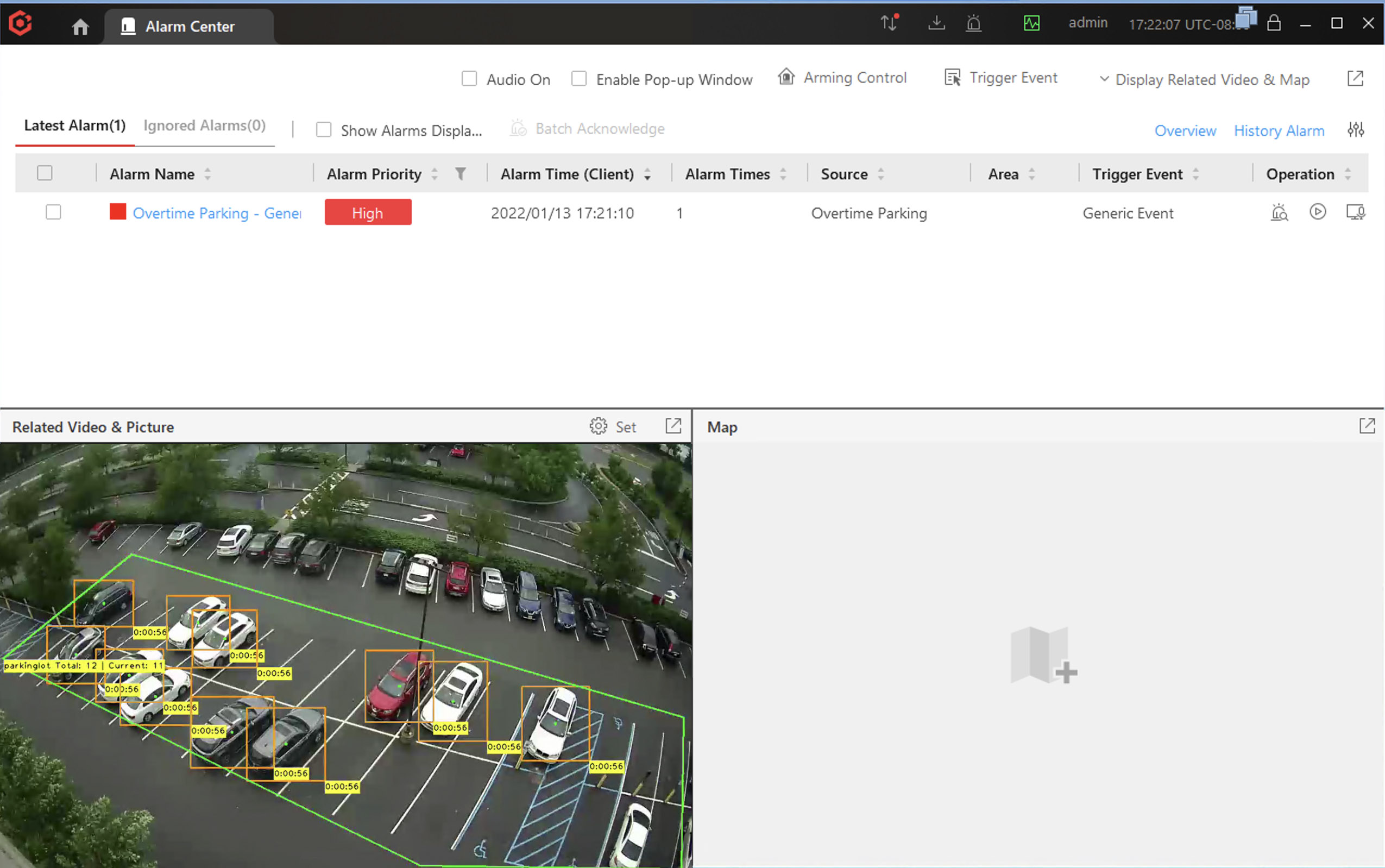
Task: Click the 17:22:07 UTC clock display
Action: coord(1183,24)
